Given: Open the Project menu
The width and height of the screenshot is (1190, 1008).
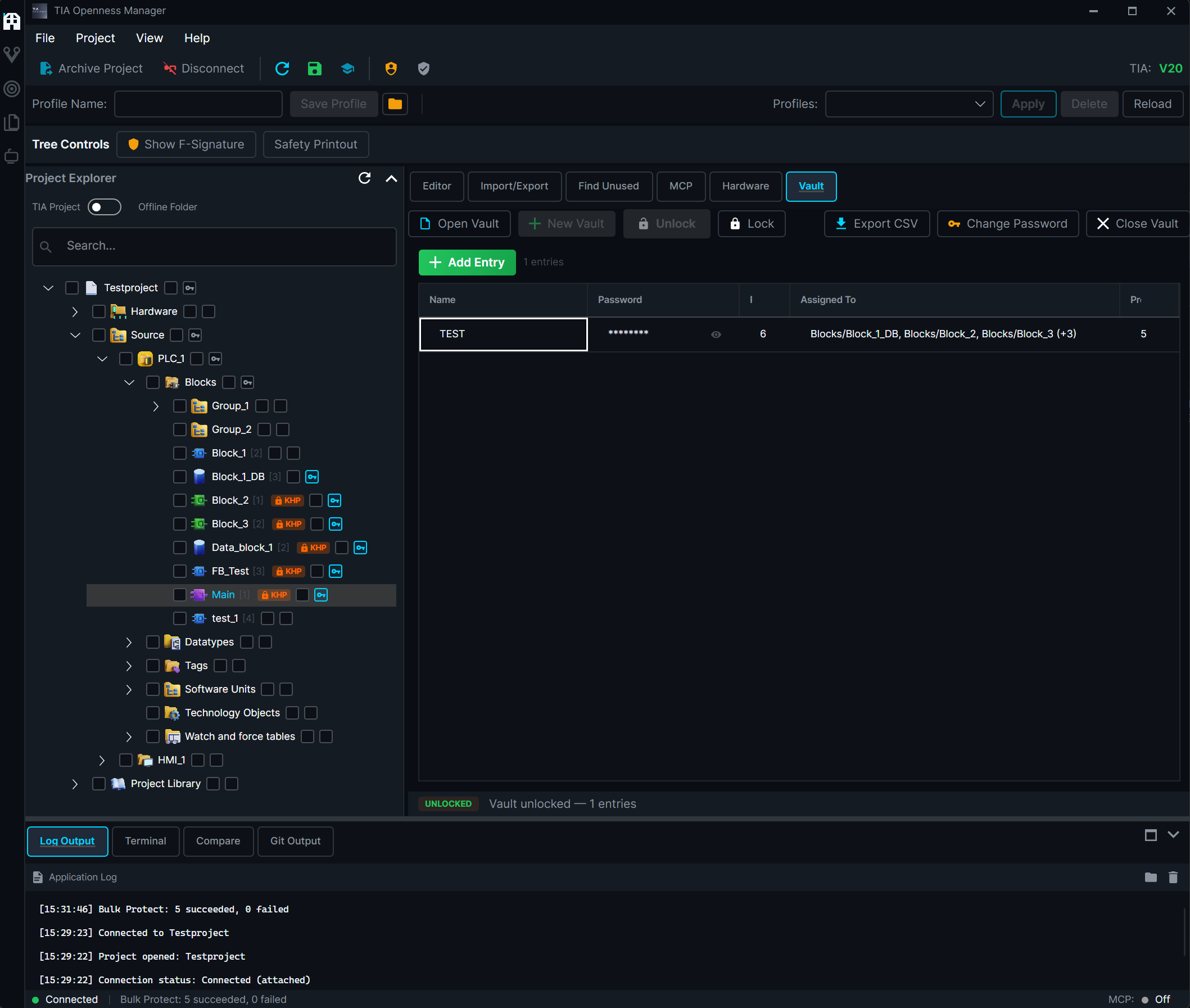Looking at the screenshot, I should click(95, 38).
